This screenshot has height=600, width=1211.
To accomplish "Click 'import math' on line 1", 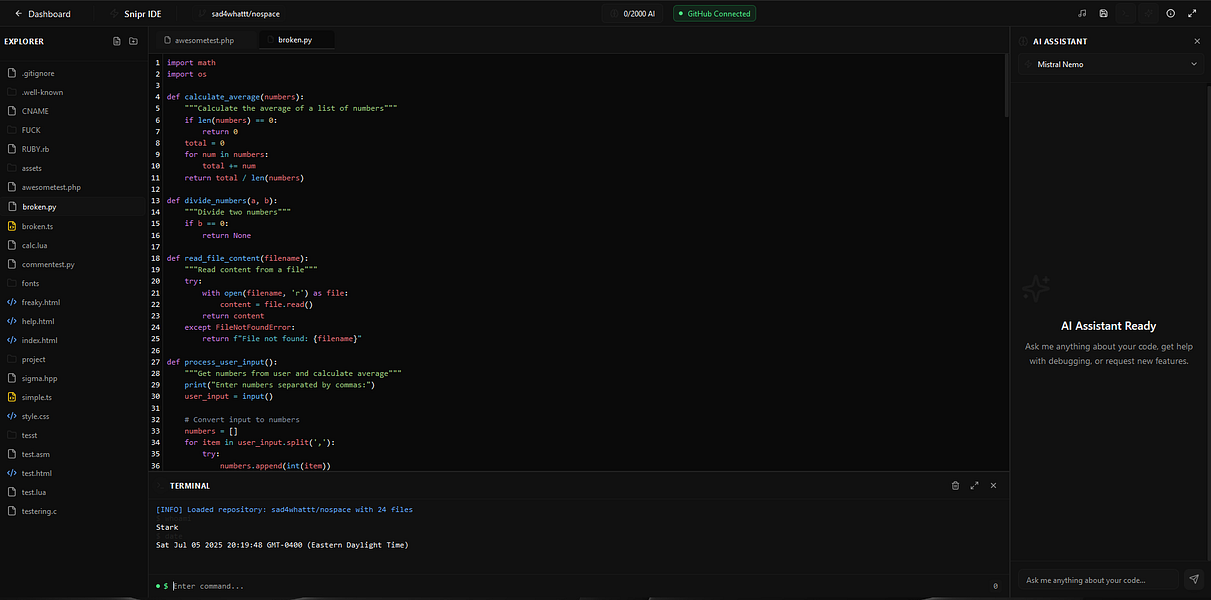I will tap(191, 63).
